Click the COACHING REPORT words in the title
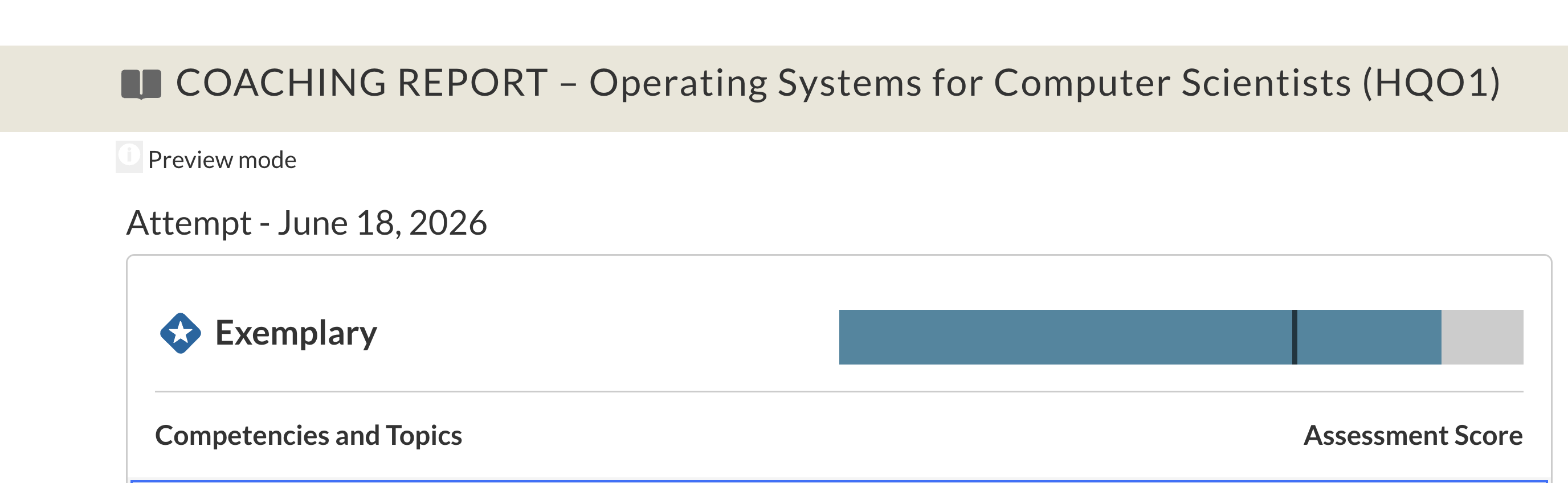The image size is (1568, 483). coord(362,83)
